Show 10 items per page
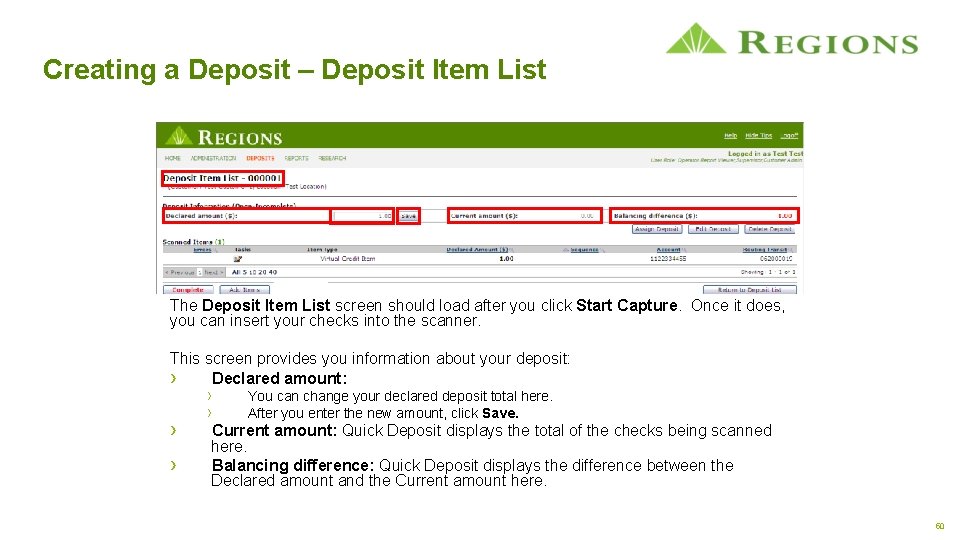The width and height of the screenshot is (960, 540). (x=252, y=272)
